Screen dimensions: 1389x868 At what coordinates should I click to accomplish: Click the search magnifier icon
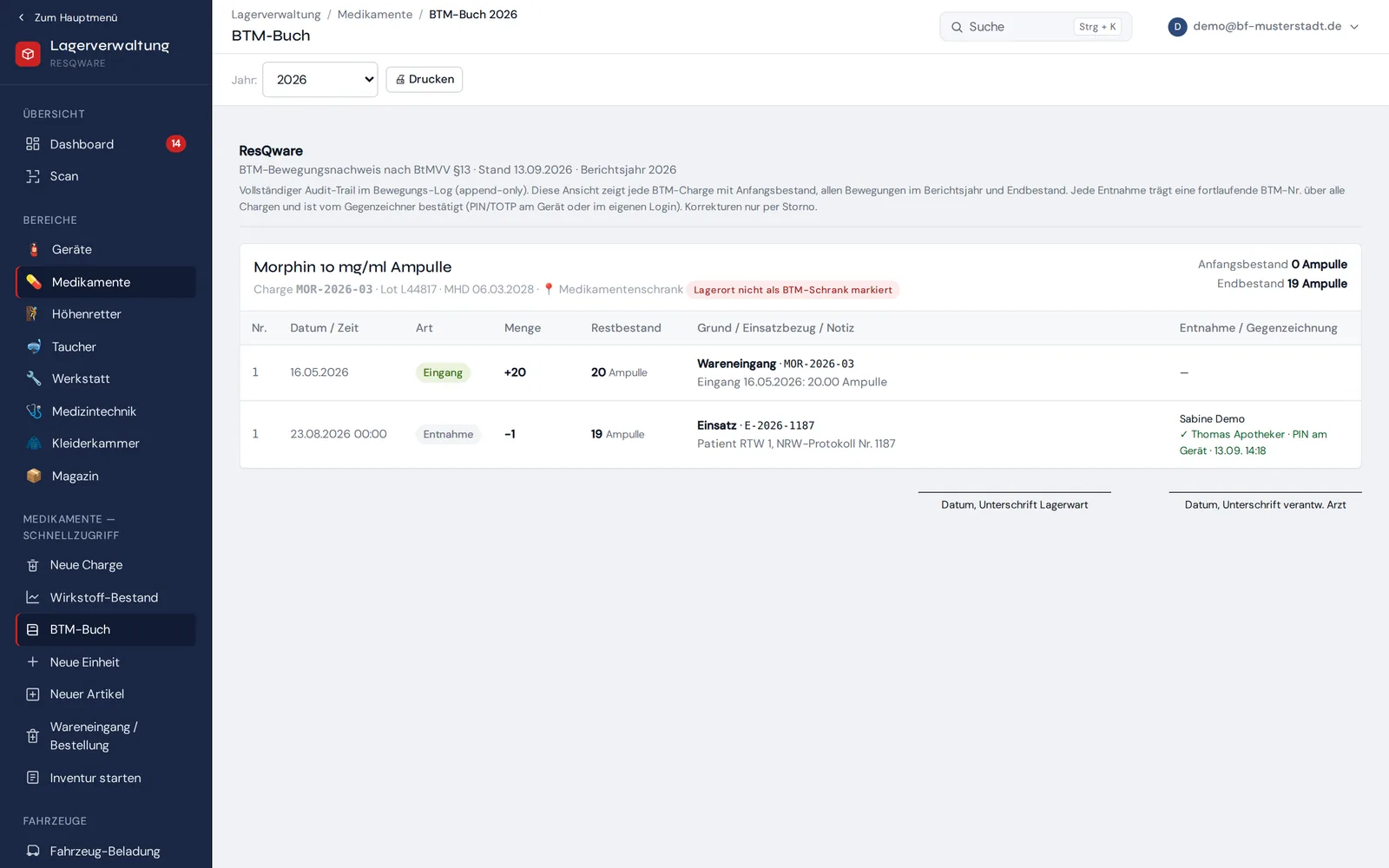[957, 27]
